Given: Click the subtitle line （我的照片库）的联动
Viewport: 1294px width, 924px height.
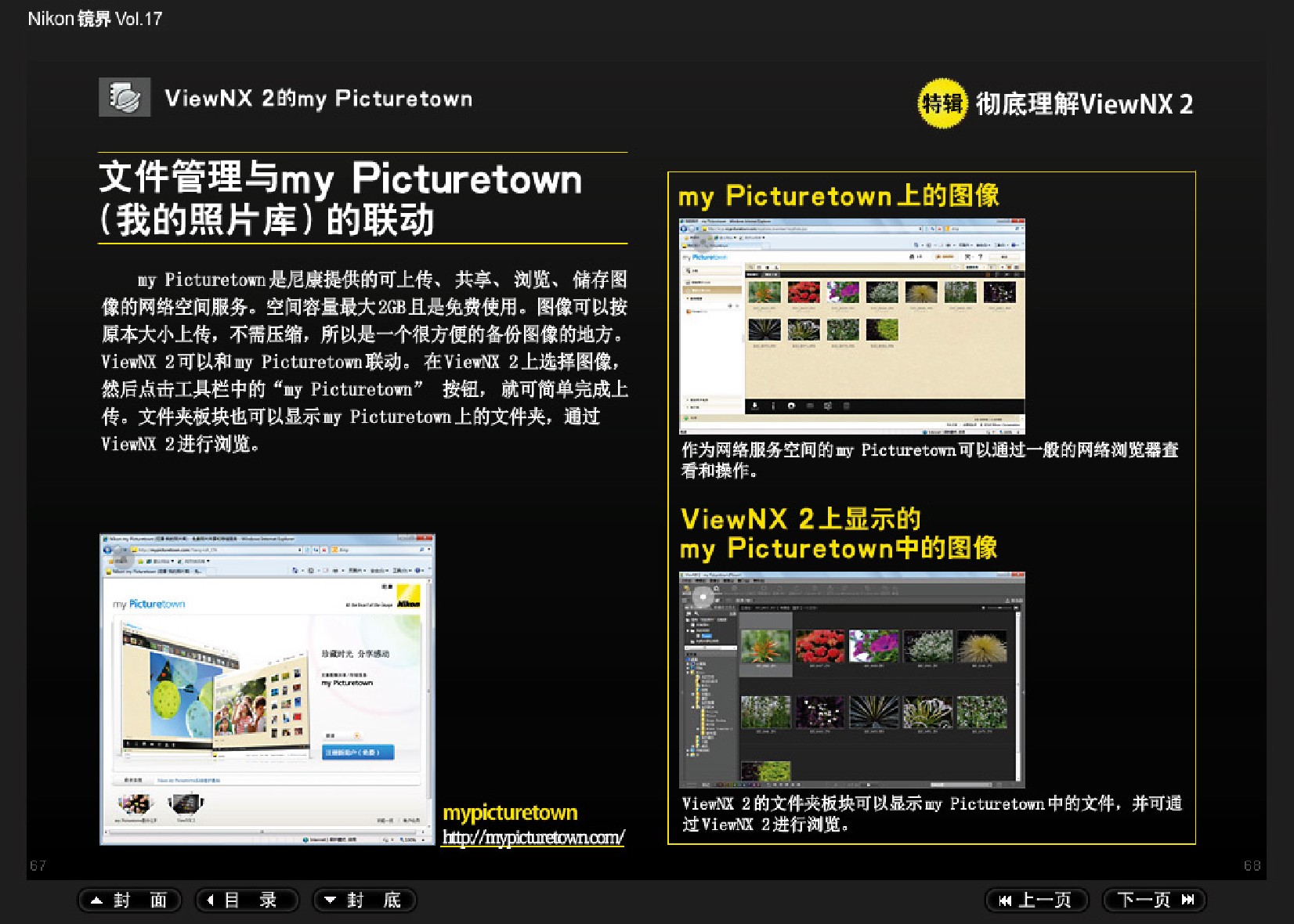Looking at the screenshot, I should [x=267, y=220].
